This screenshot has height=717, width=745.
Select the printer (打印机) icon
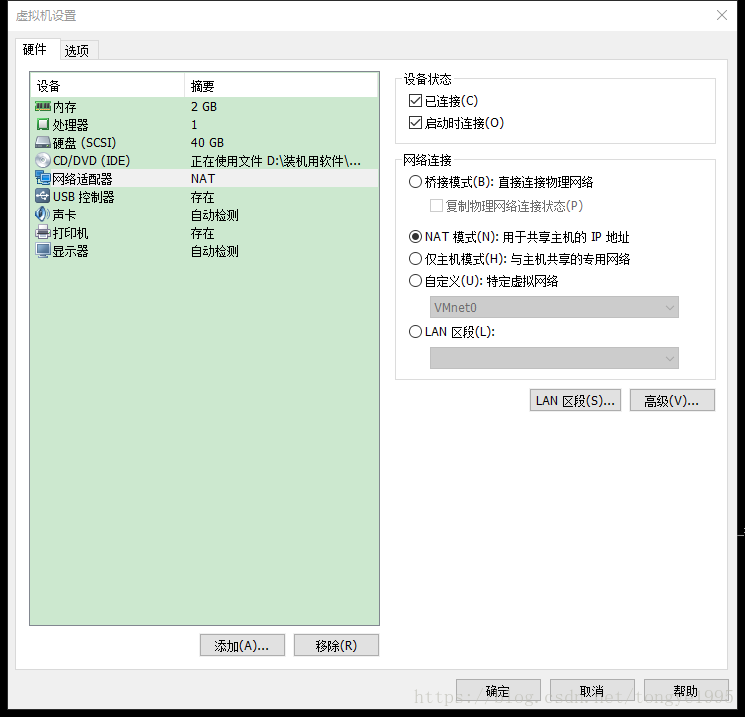click(x=43, y=232)
